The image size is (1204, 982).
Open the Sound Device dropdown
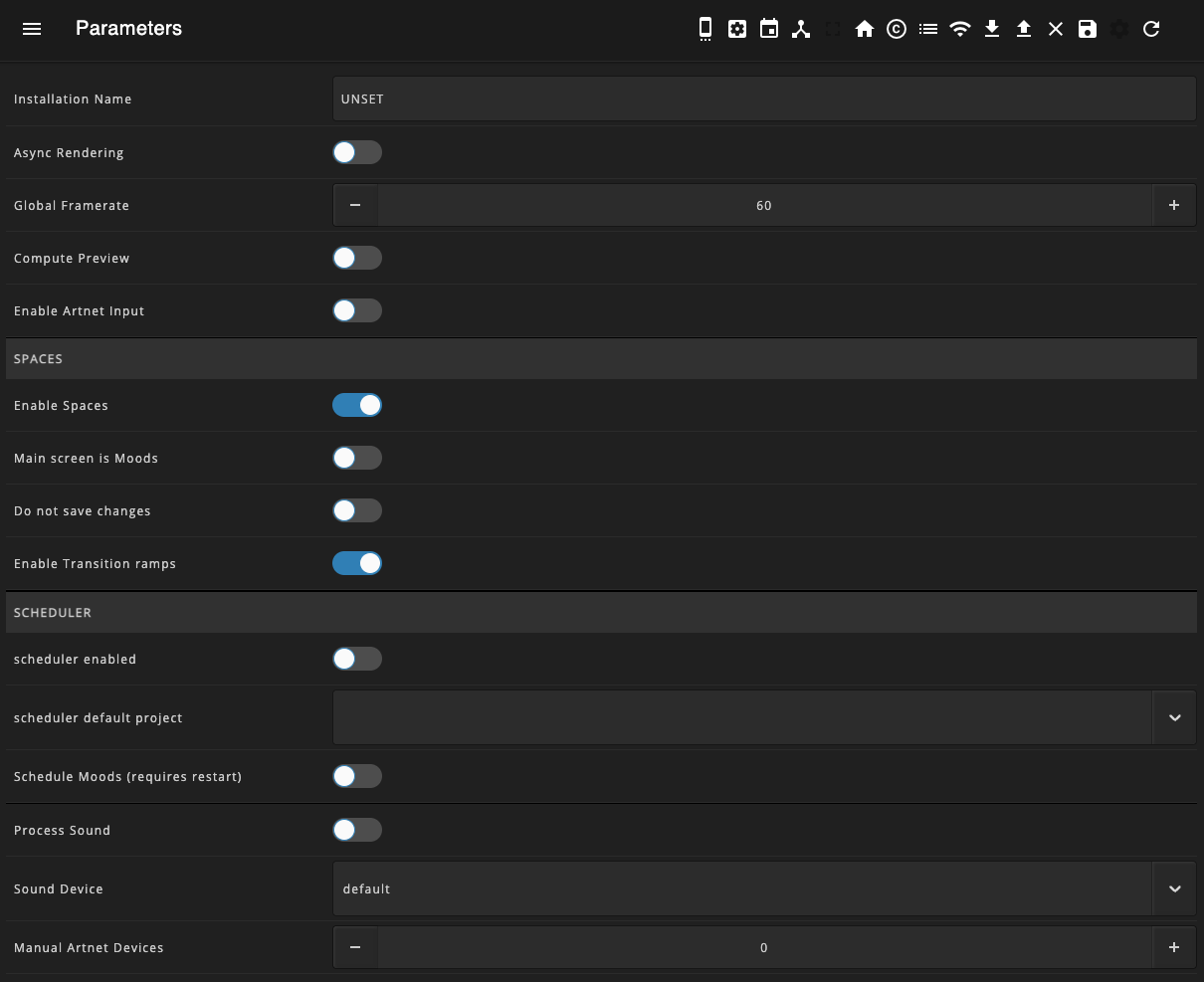coord(741,888)
